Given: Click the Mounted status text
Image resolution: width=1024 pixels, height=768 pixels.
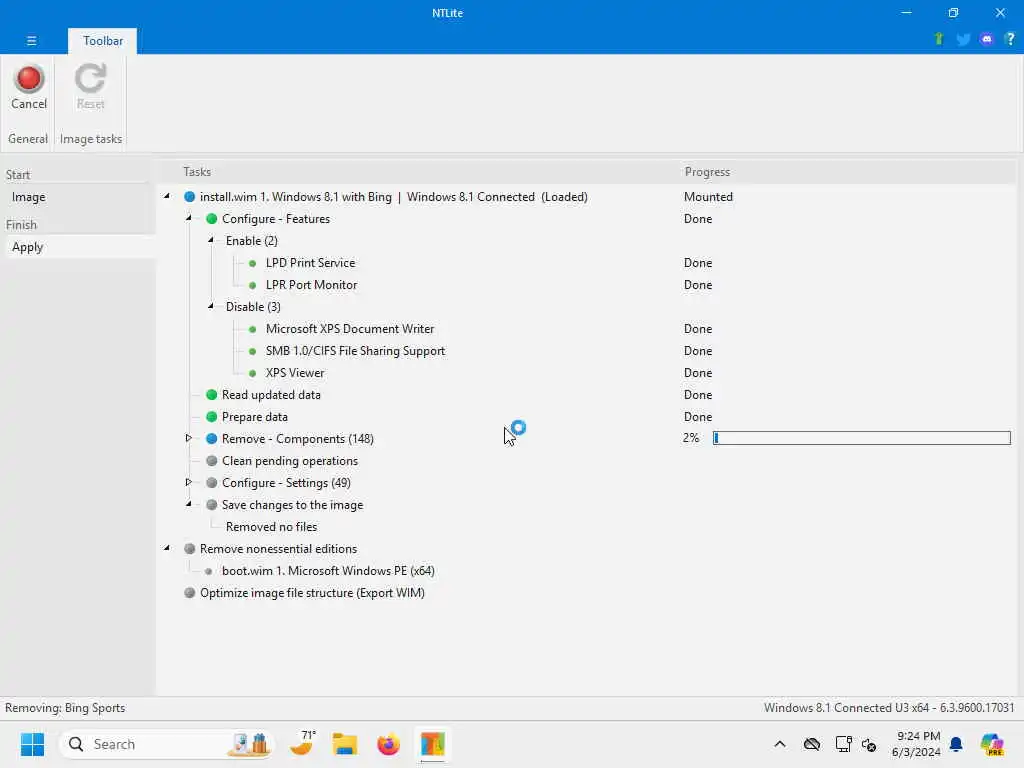Looking at the screenshot, I should 708,197.
